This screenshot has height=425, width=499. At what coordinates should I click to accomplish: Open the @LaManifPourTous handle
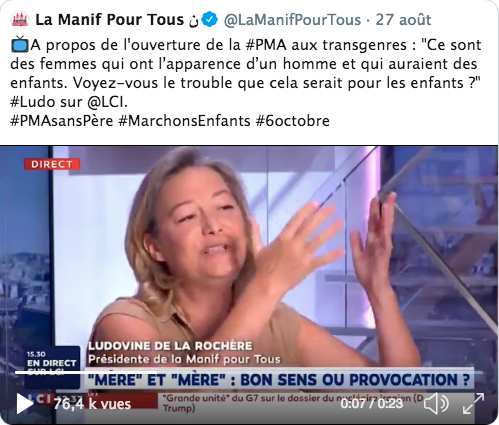(x=292, y=20)
